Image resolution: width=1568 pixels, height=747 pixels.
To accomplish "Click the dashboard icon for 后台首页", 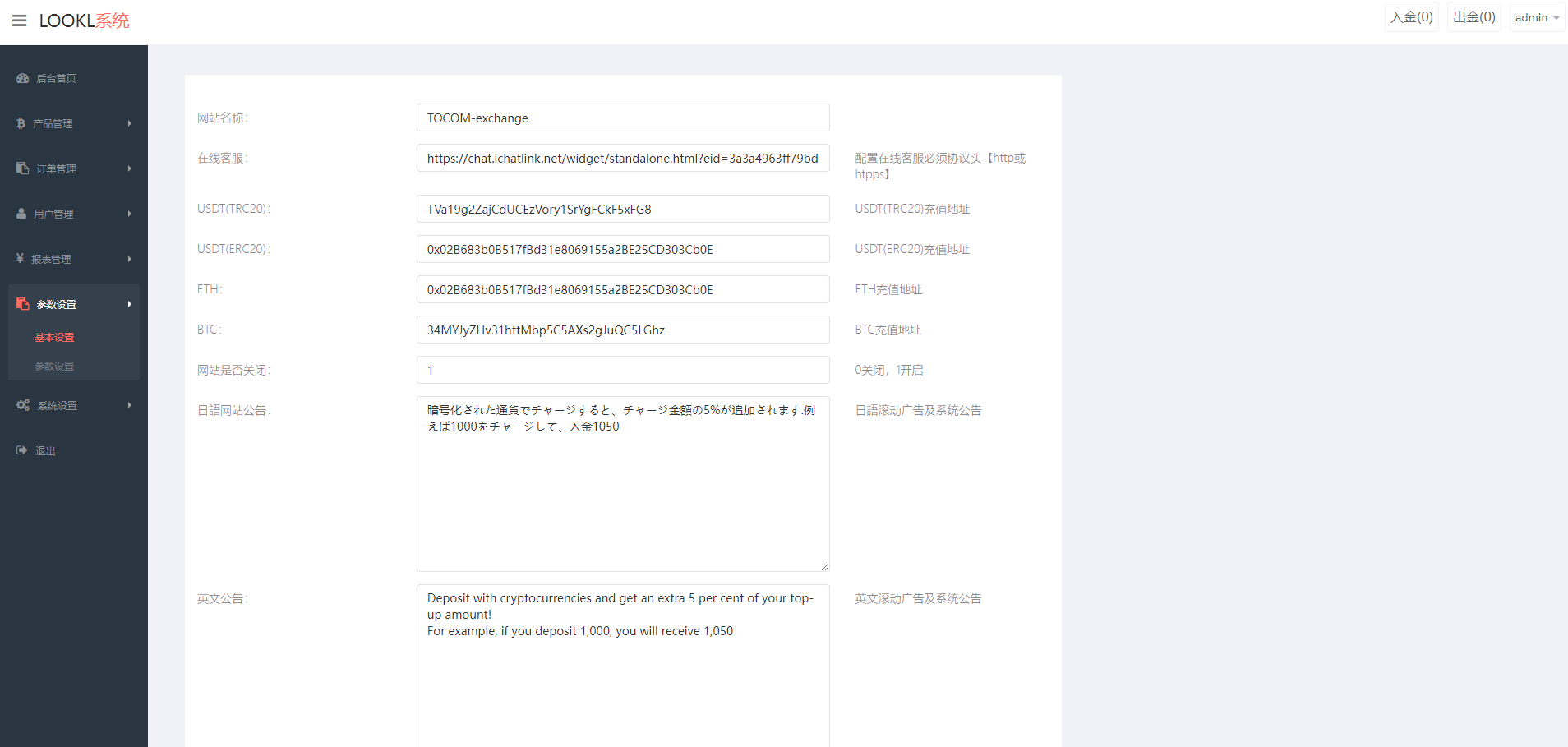I will pyautogui.click(x=23, y=78).
